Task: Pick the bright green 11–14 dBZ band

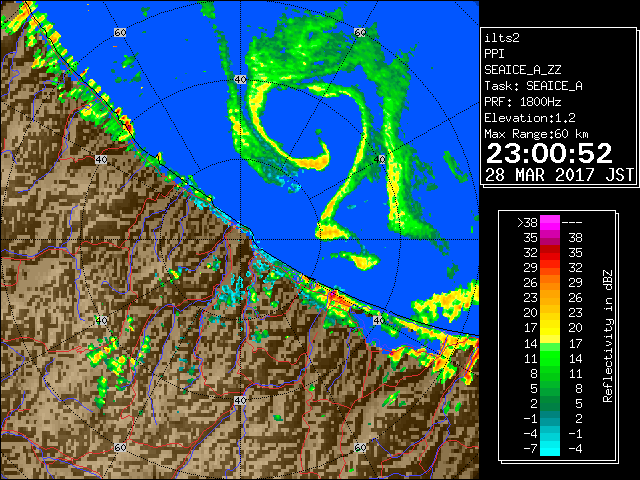Action: [x=550, y=358]
